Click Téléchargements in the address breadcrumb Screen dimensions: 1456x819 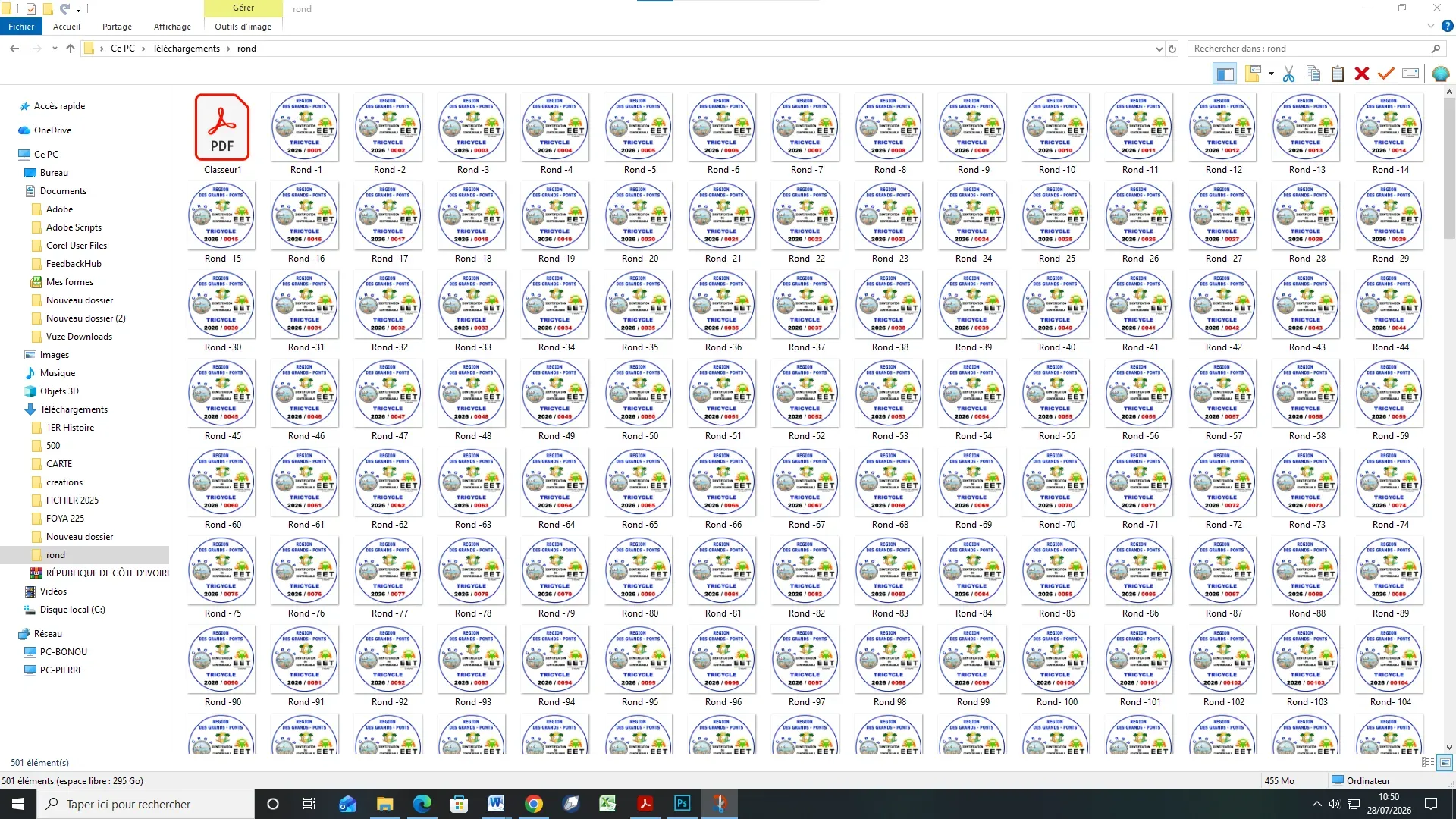pos(186,49)
